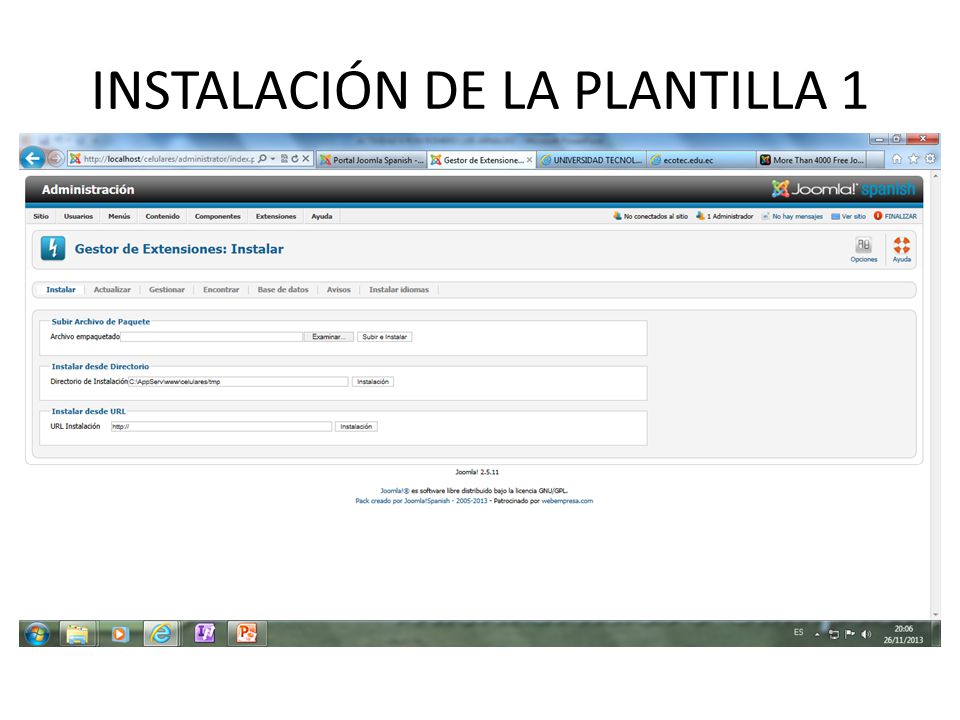Click the Joomla! spanish logo

(843, 189)
